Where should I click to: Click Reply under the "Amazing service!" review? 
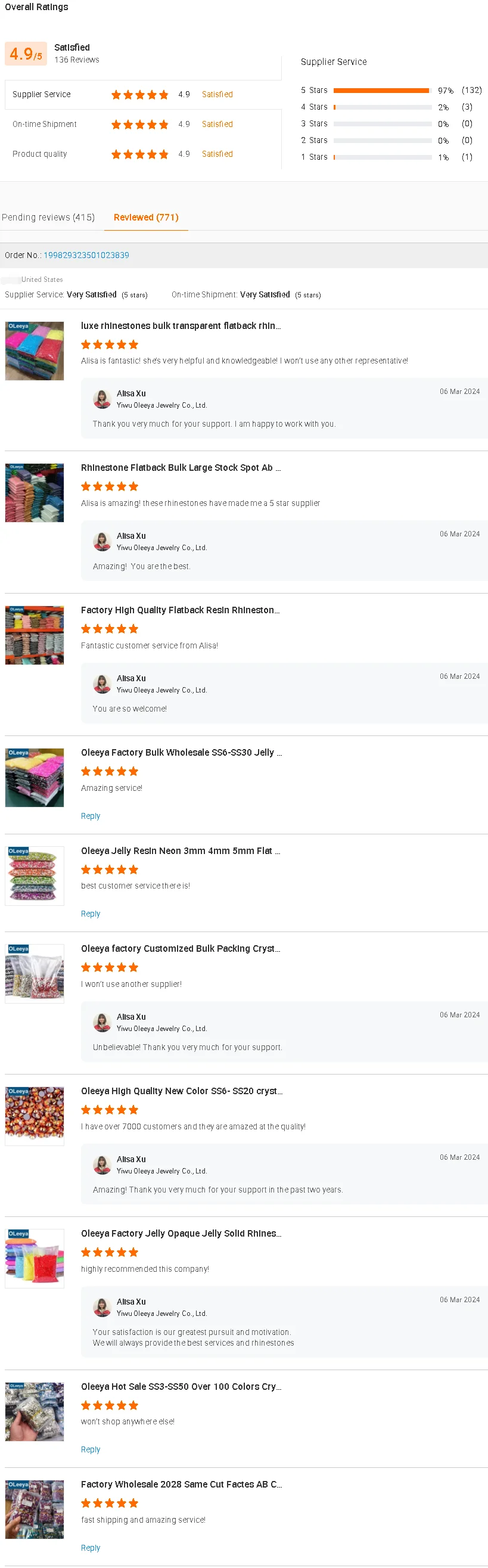coord(91,816)
